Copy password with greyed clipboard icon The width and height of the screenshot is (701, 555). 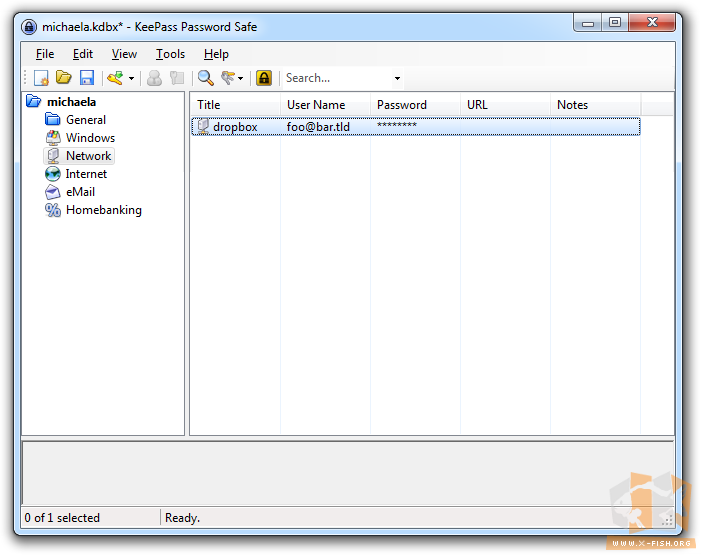coord(177,78)
